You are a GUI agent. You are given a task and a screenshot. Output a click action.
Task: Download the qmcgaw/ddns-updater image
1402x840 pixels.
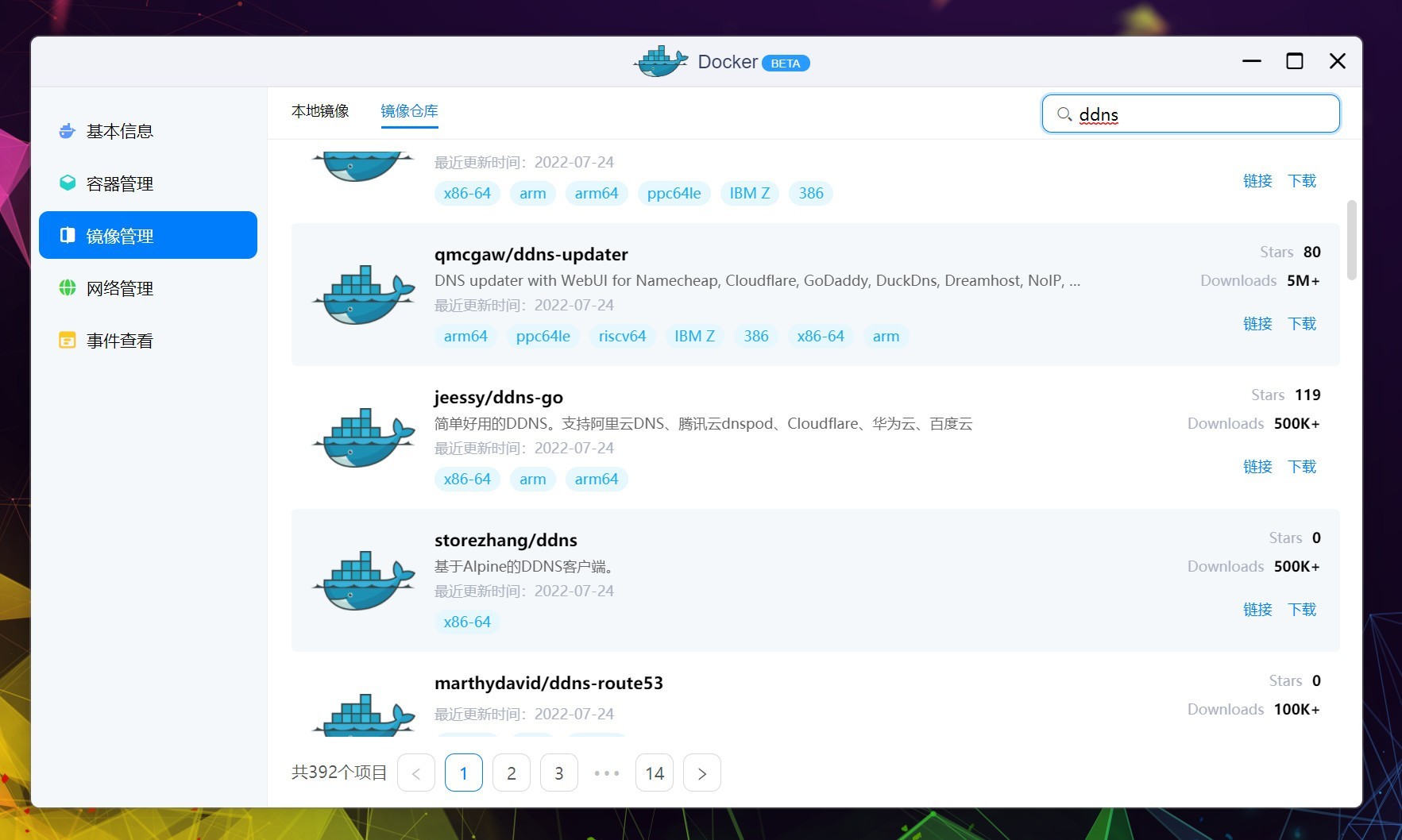(x=1302, y=324)
